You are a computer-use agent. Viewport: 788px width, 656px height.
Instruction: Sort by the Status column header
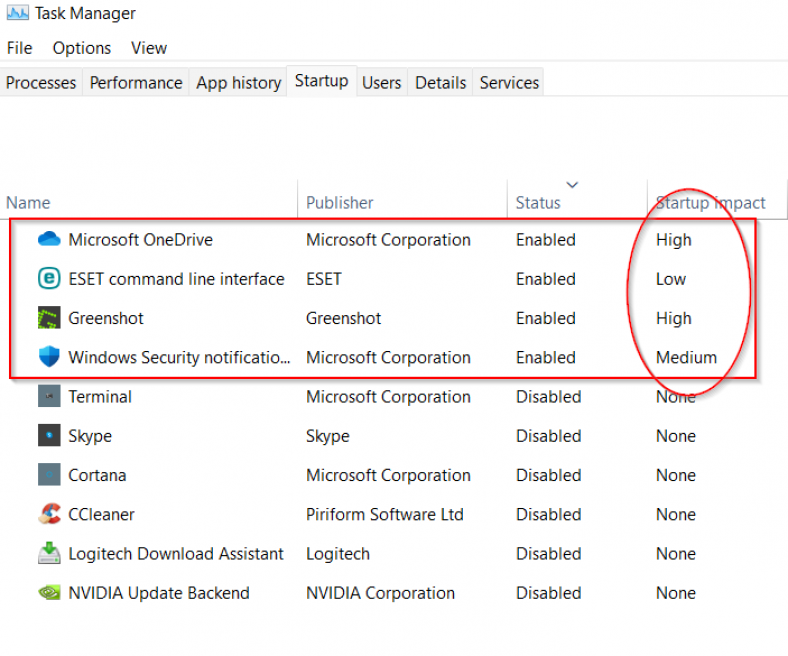point(538,203)
